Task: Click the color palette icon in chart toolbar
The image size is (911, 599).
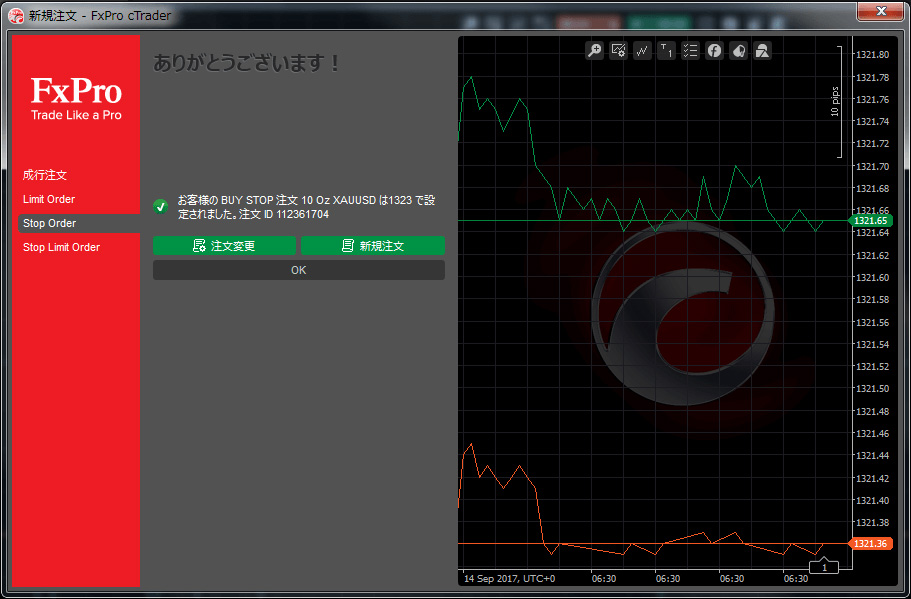Action: tap(738, 51)
